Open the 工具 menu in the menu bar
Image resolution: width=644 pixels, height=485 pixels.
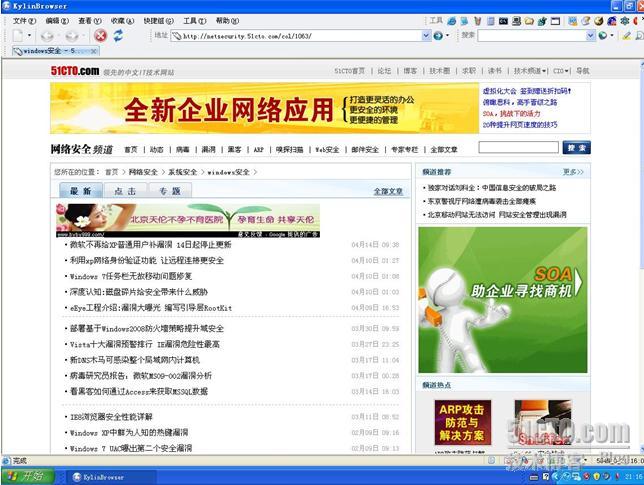194,21
